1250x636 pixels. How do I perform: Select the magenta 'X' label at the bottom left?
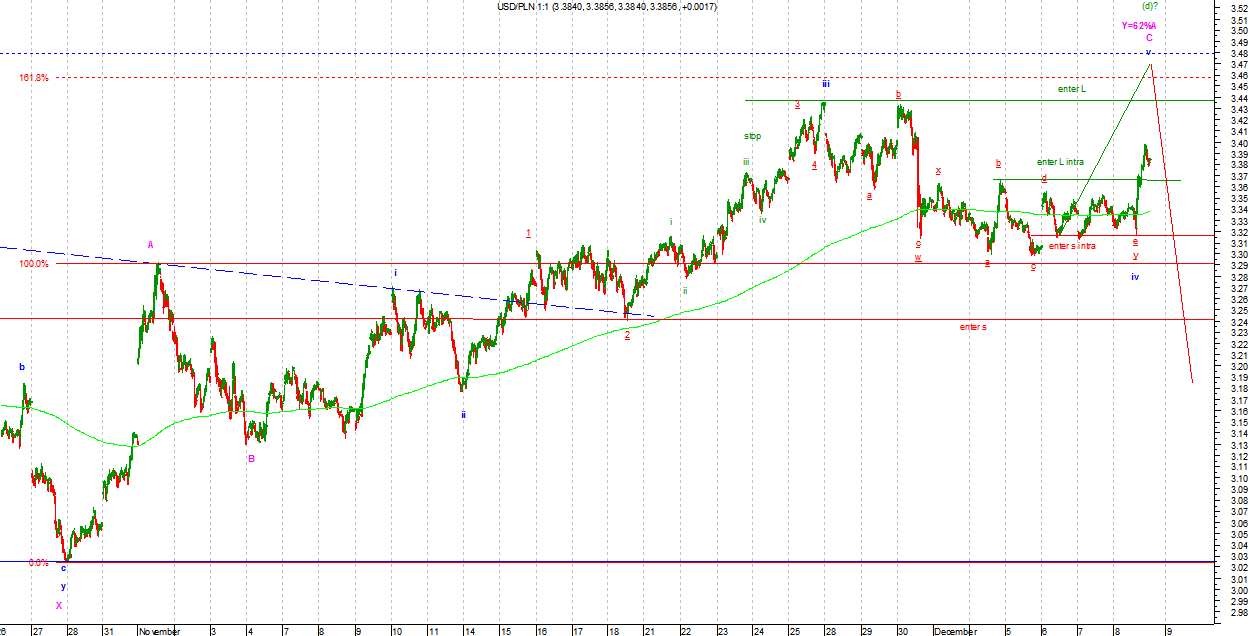pyautogui.click(x=59, y=605)
